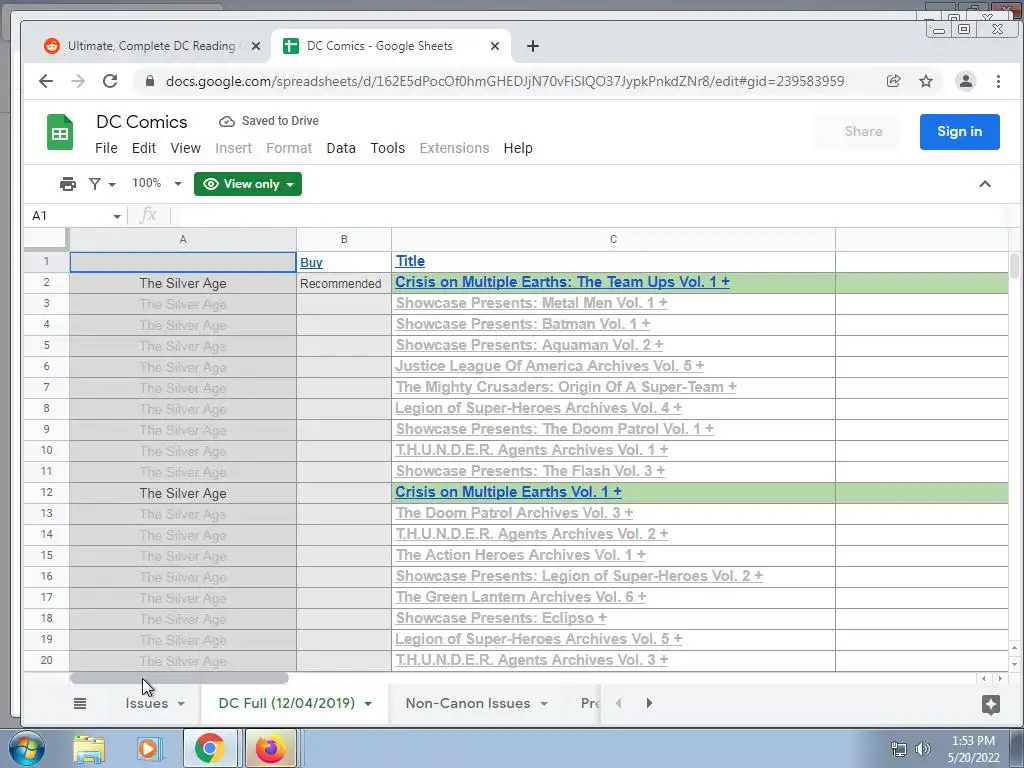
Task: Open the Tools menu
Action: pyautogui.click(x=388, y=148)
